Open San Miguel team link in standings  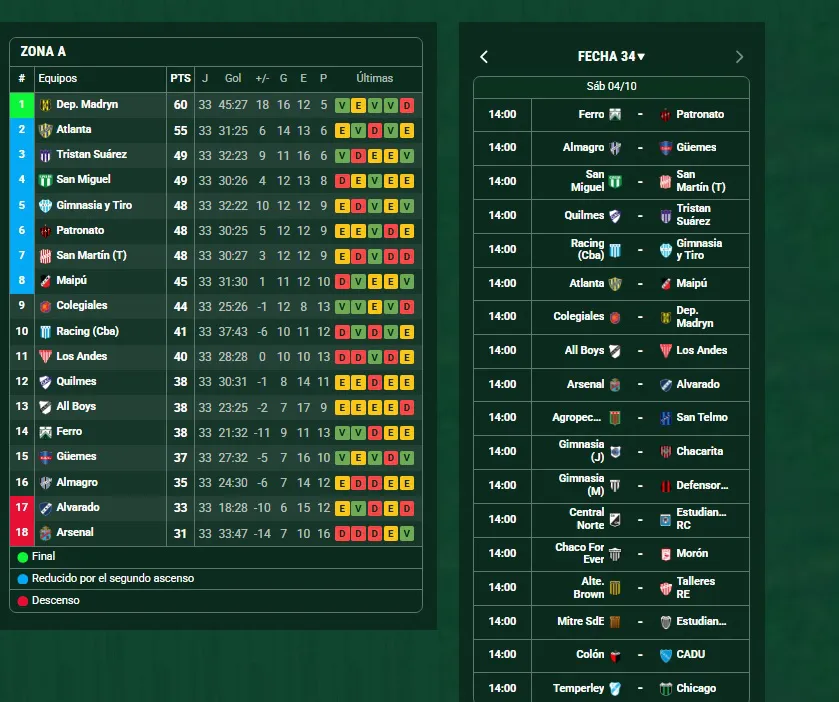click(x=83, y=180)
